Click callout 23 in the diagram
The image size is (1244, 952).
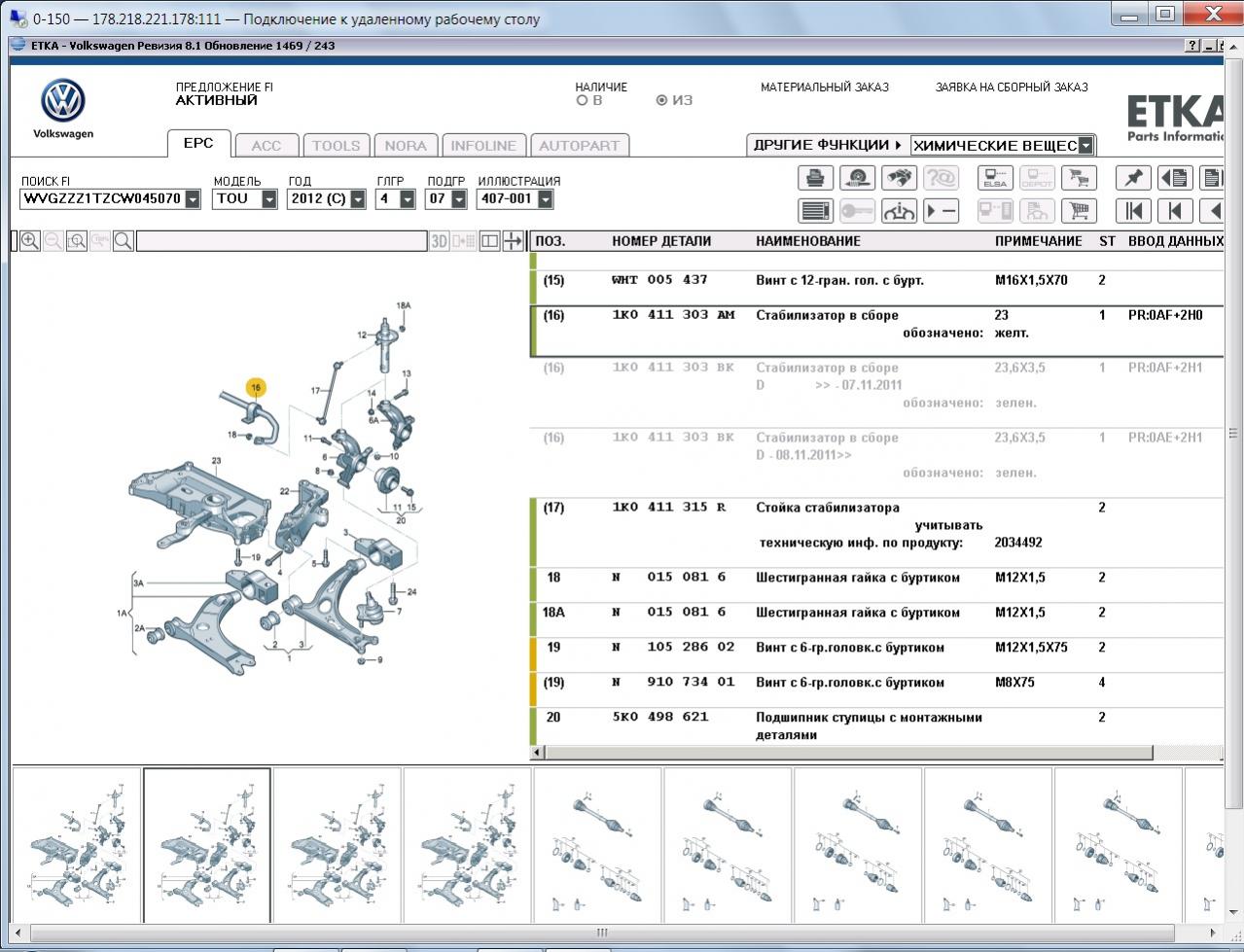216,461
